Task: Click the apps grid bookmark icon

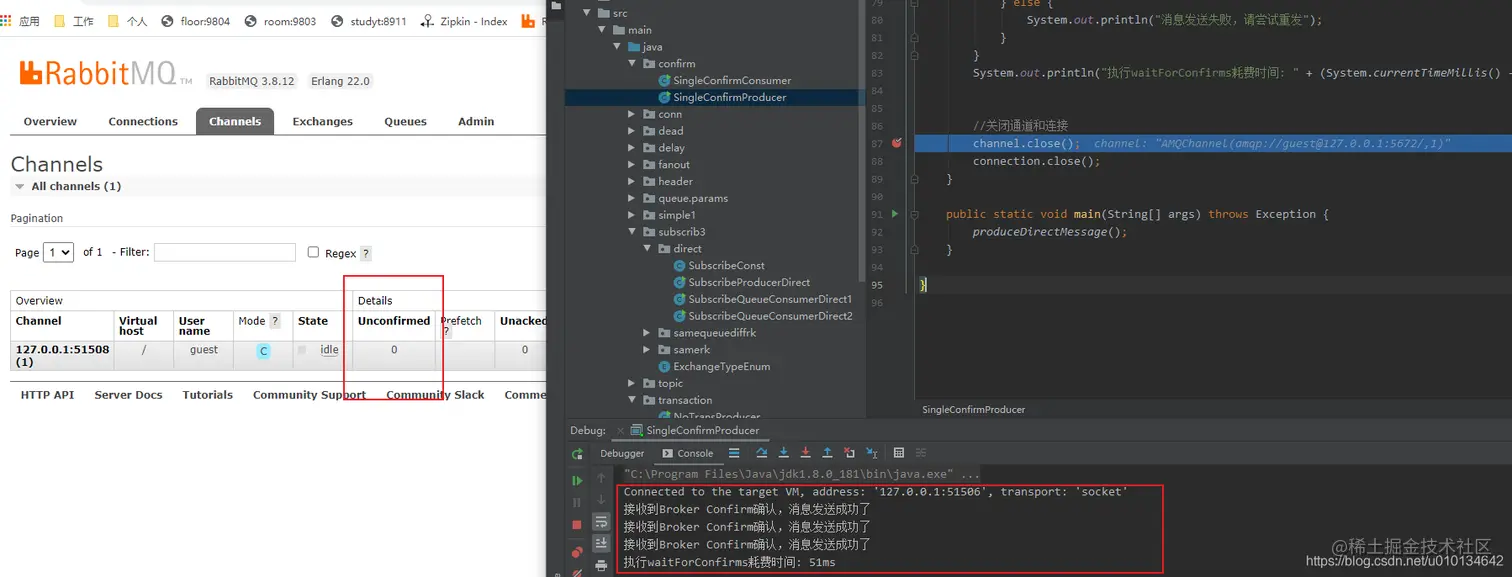Action: click(x=7, y=21)
